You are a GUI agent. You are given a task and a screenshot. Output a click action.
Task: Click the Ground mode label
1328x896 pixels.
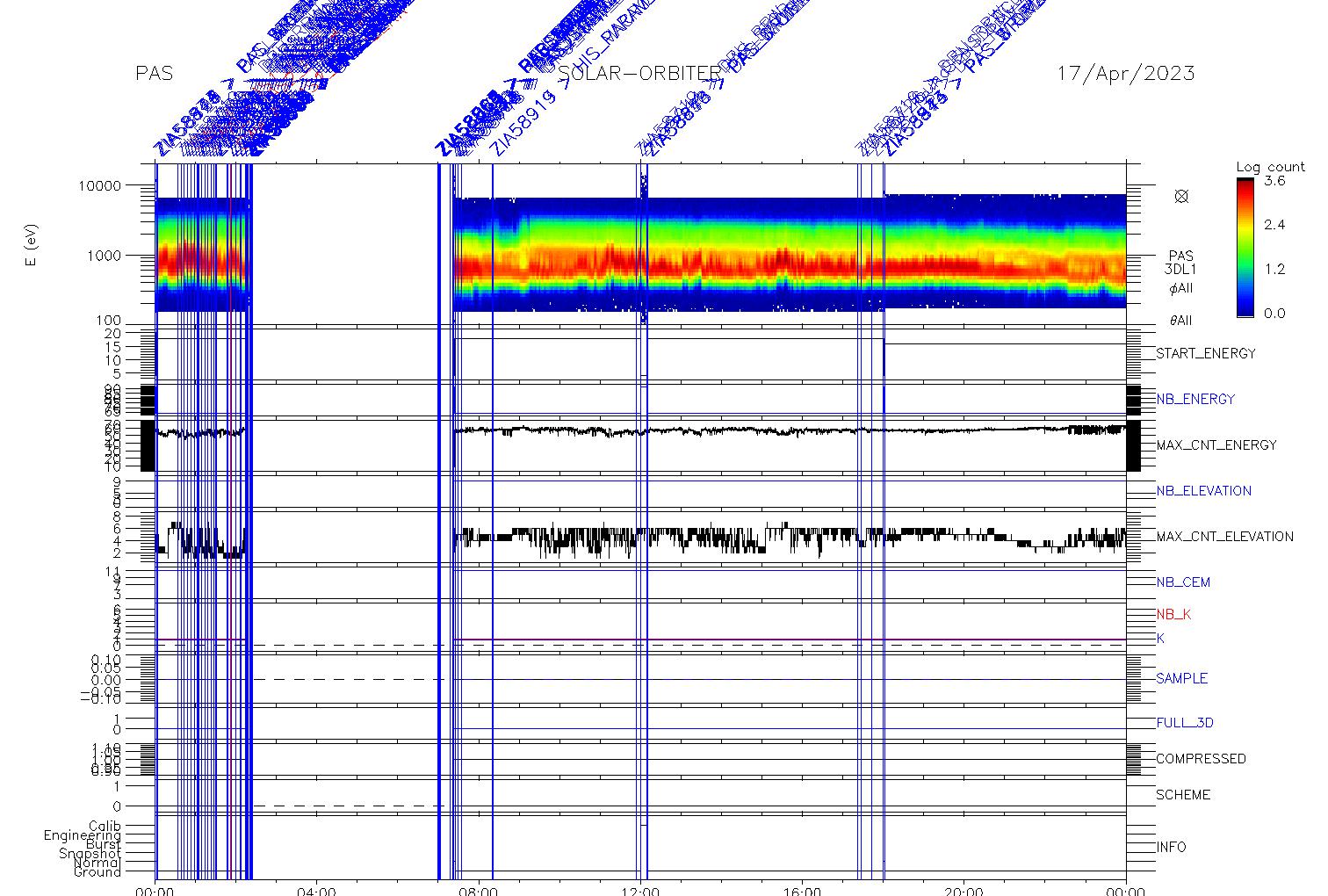pos(97,872)
